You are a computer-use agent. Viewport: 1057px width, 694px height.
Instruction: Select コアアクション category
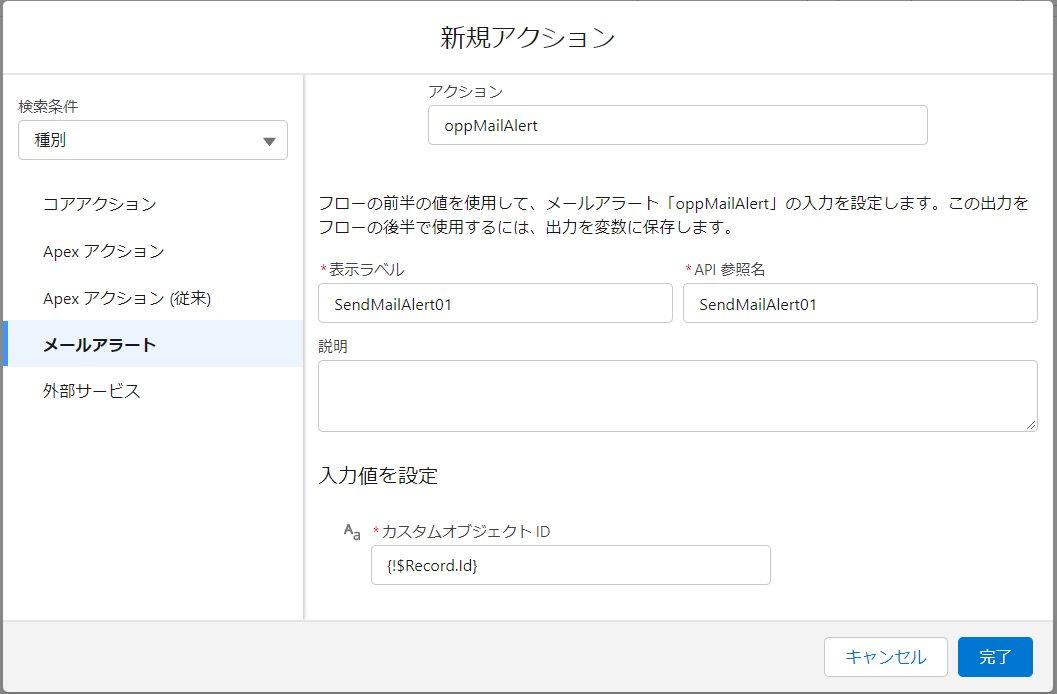[100, 204]
